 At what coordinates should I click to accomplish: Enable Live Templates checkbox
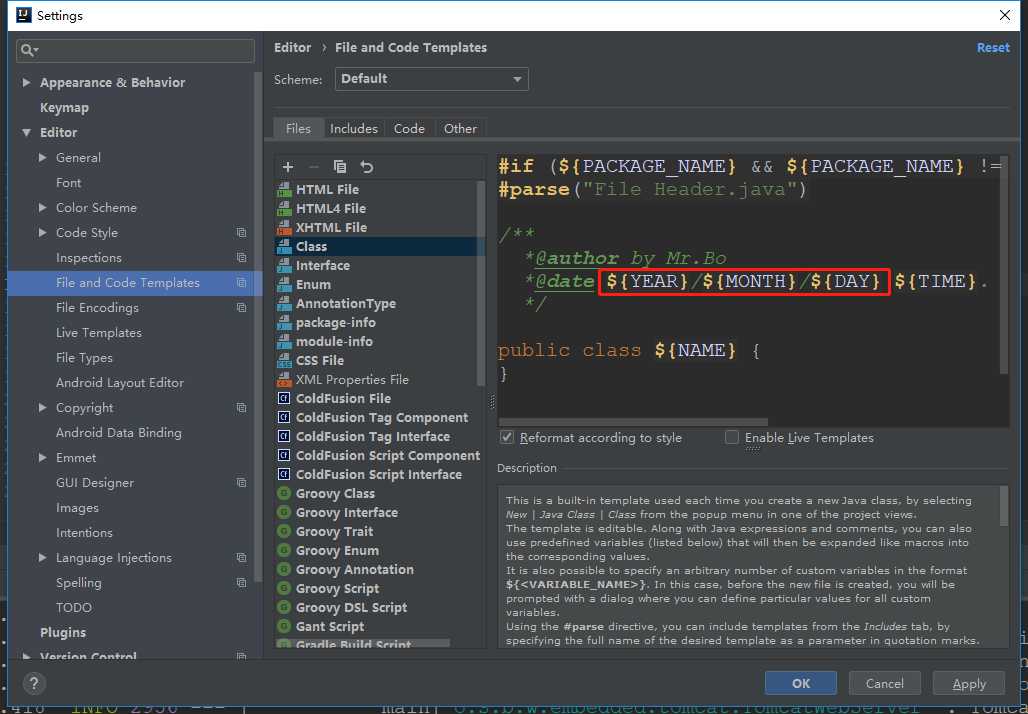coord(732,437)
